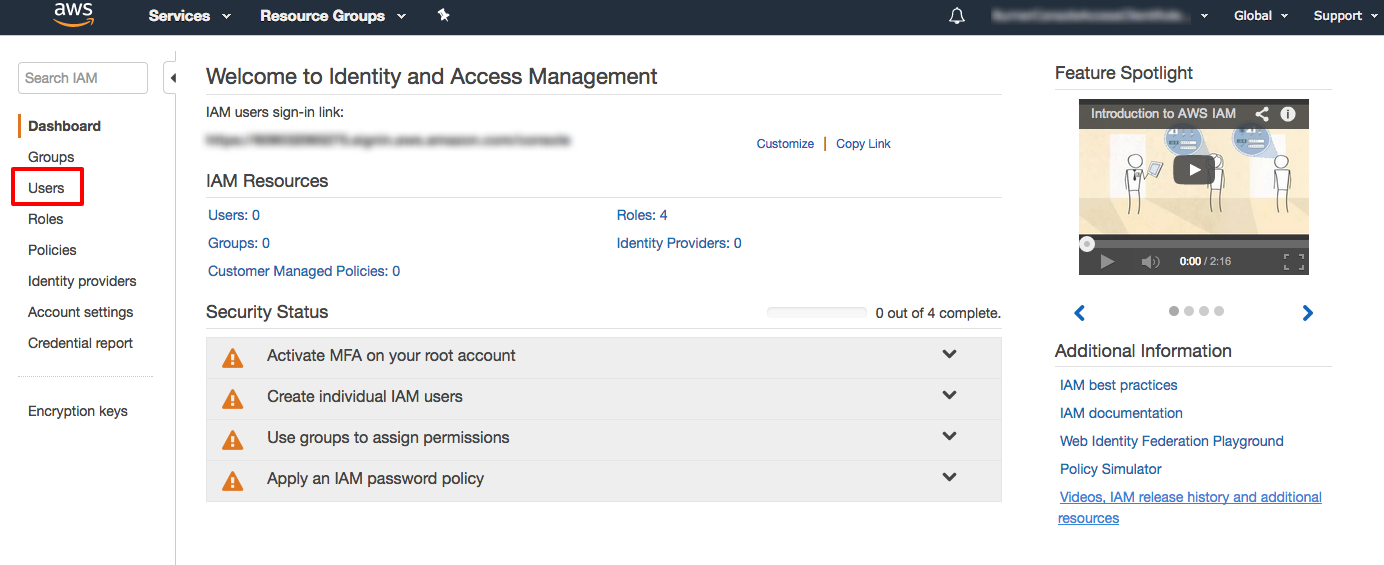Expand Create individual IAM users section
This screenshot has width=1384, height=565.
pos(603,398)
